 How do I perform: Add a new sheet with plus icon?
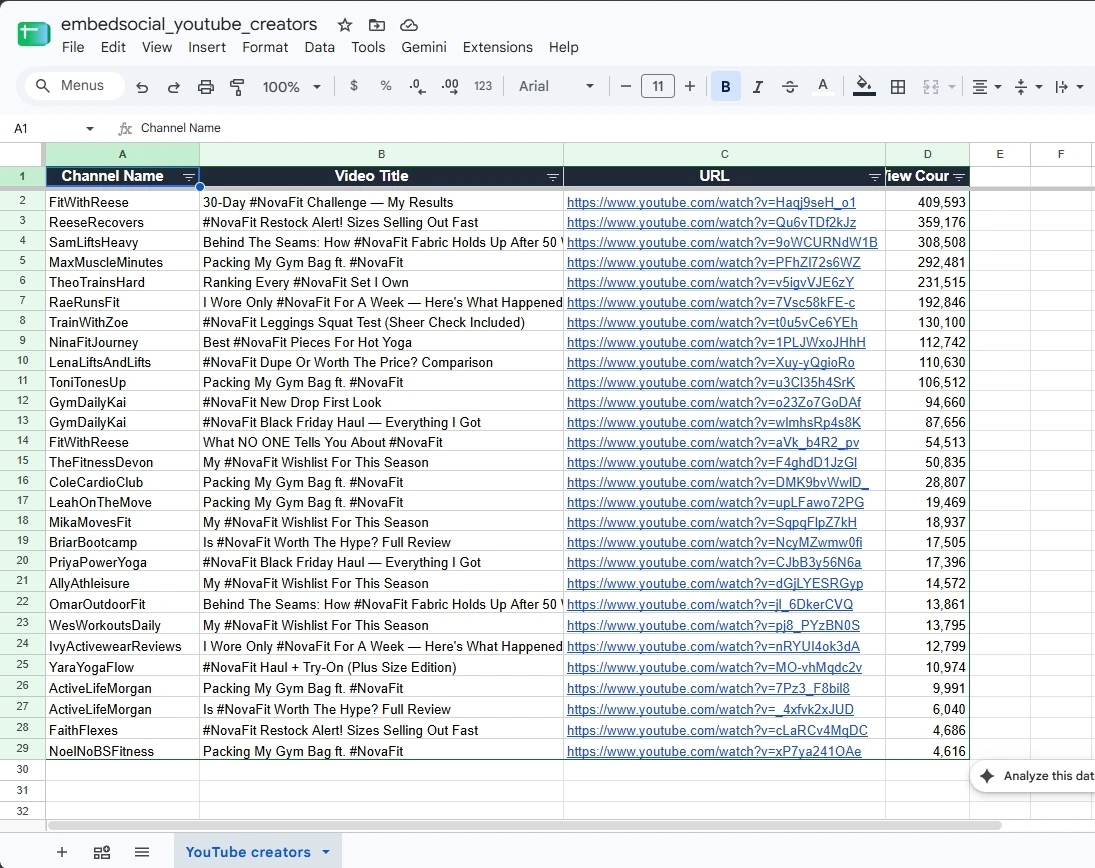tap(61, 852)
